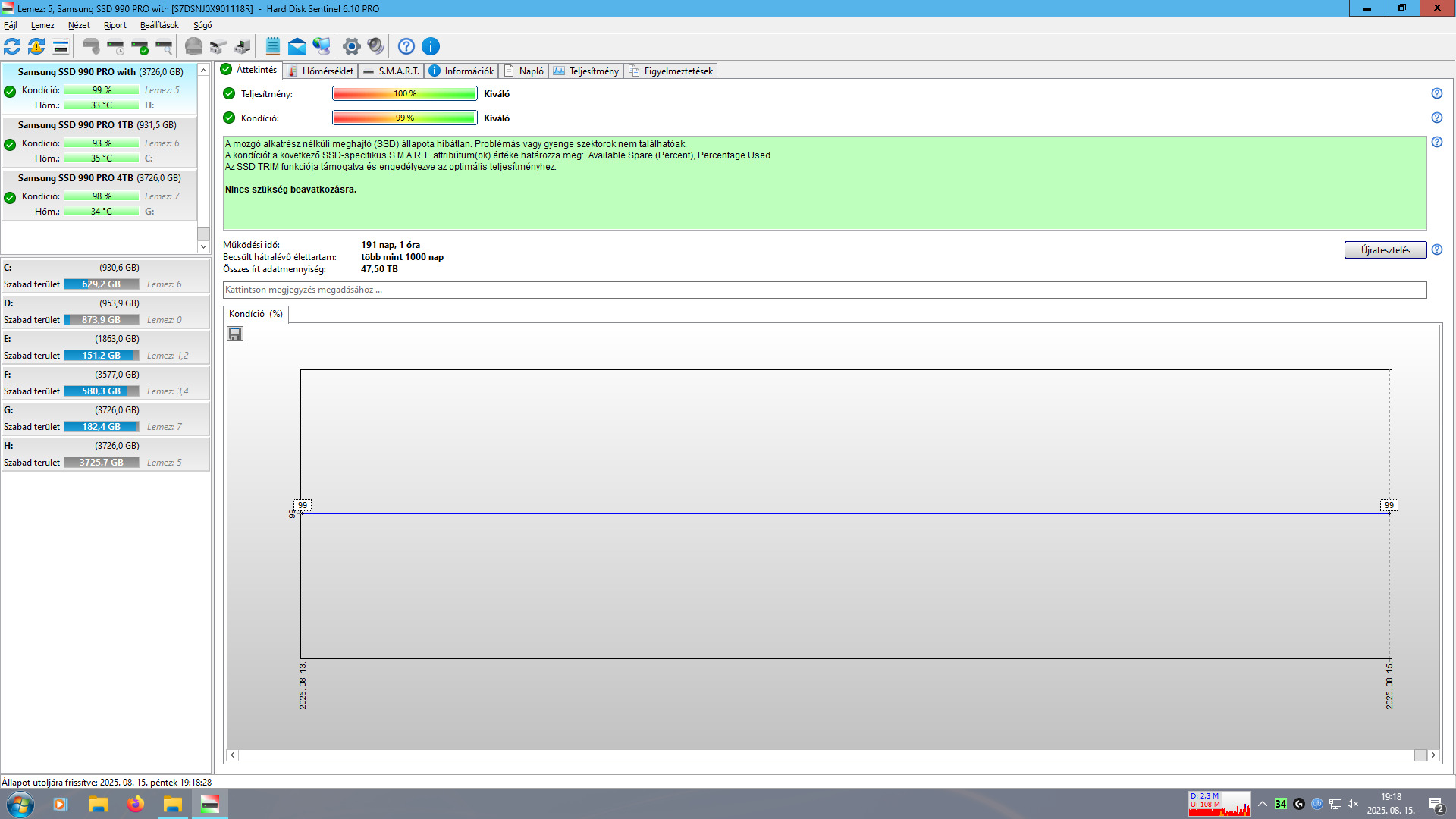The width and height of the screenshot is (1456, 819).
Task: Click the Refresh disk status icon
Action: [x=12, y=46]
